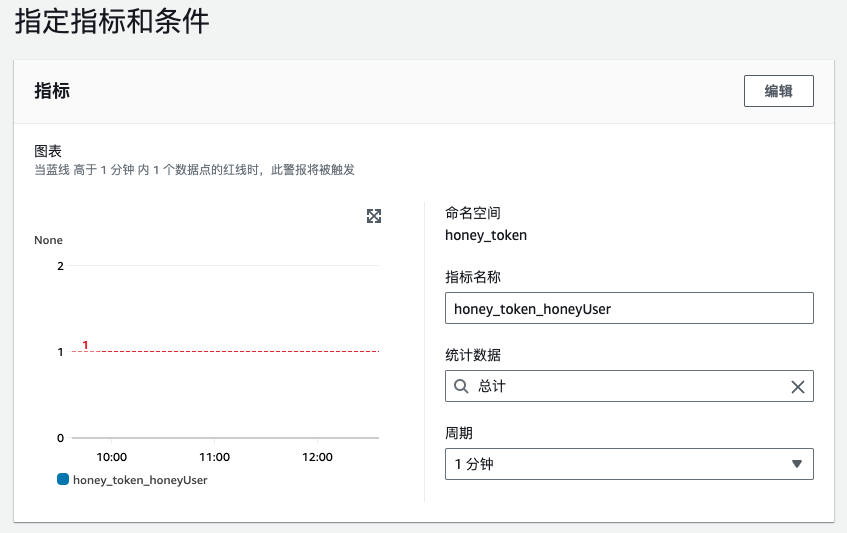Click the 11:00 time axis label
The image size is (847, 533).
click(214, 457)
